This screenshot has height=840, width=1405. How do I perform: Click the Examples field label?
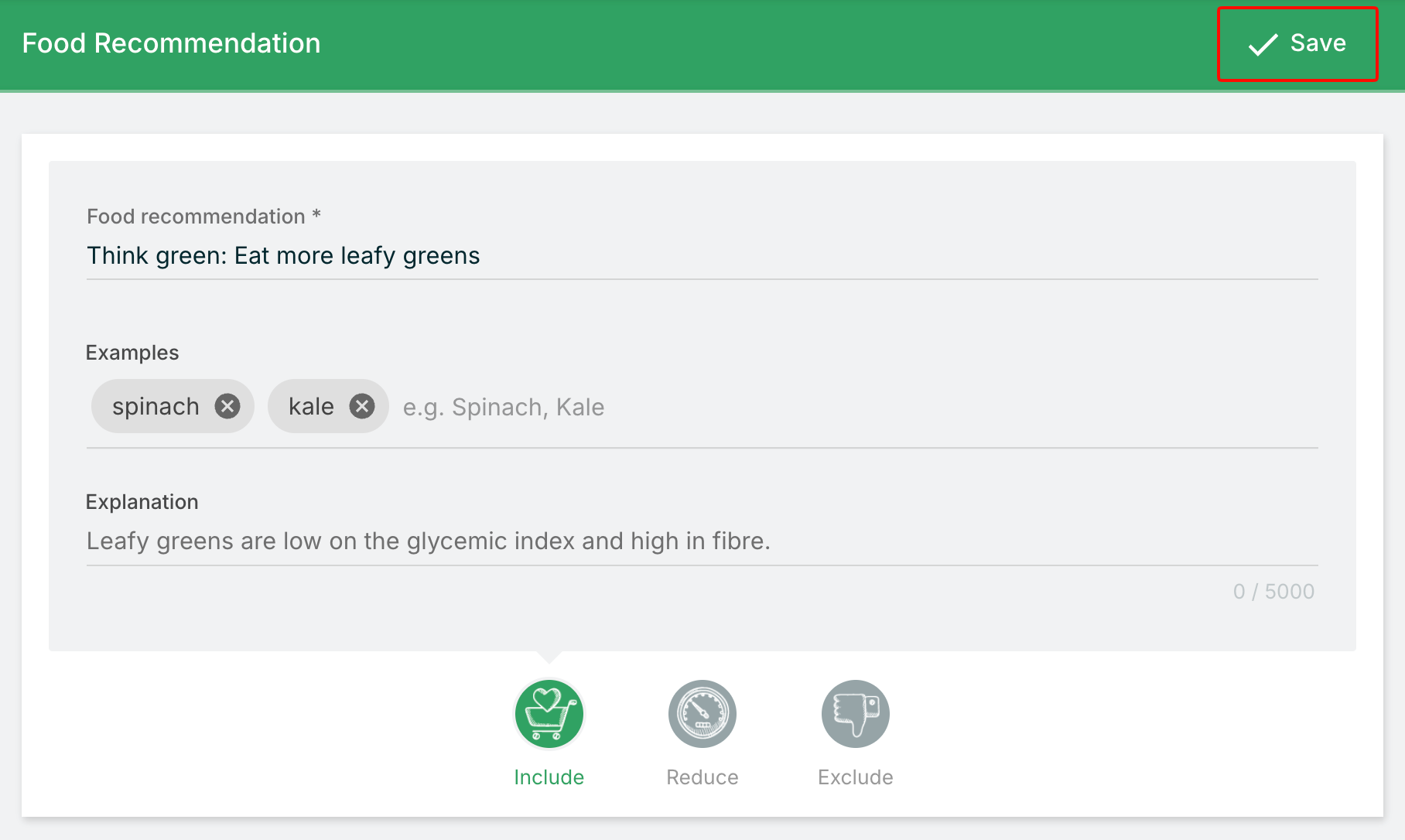(132, 353)
